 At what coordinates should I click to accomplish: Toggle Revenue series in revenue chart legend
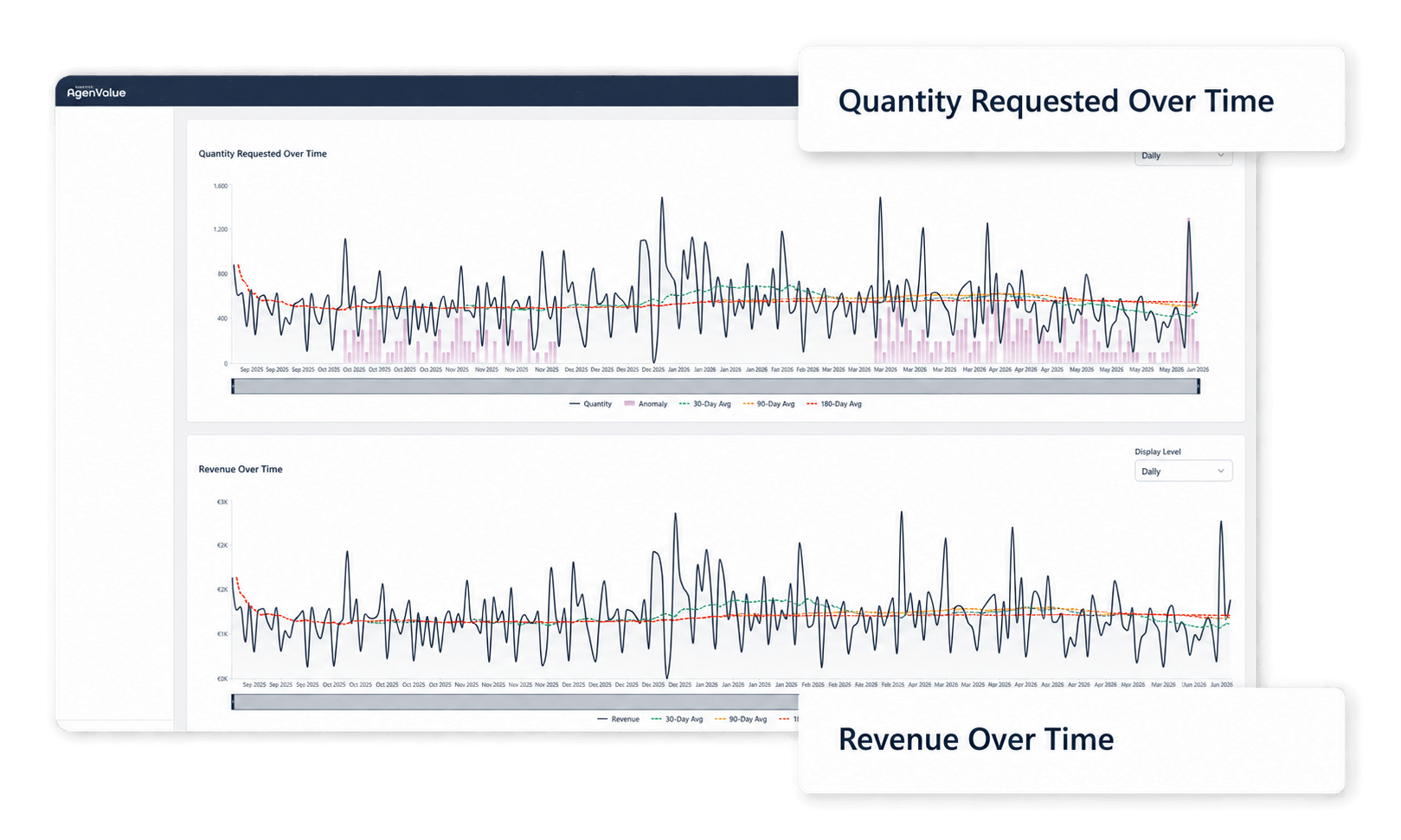pyautogui.click(x=618, y=719)
